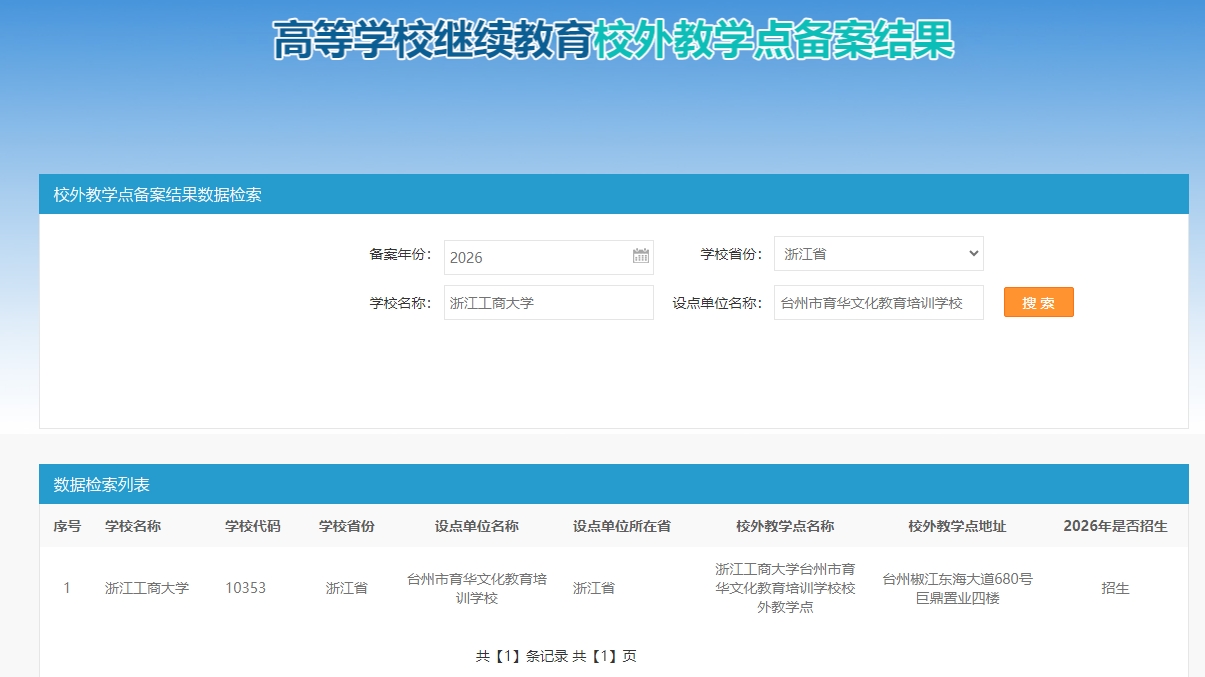
Task: Click the 设点单位所在省 column header
Action: [x=622, y=526]
